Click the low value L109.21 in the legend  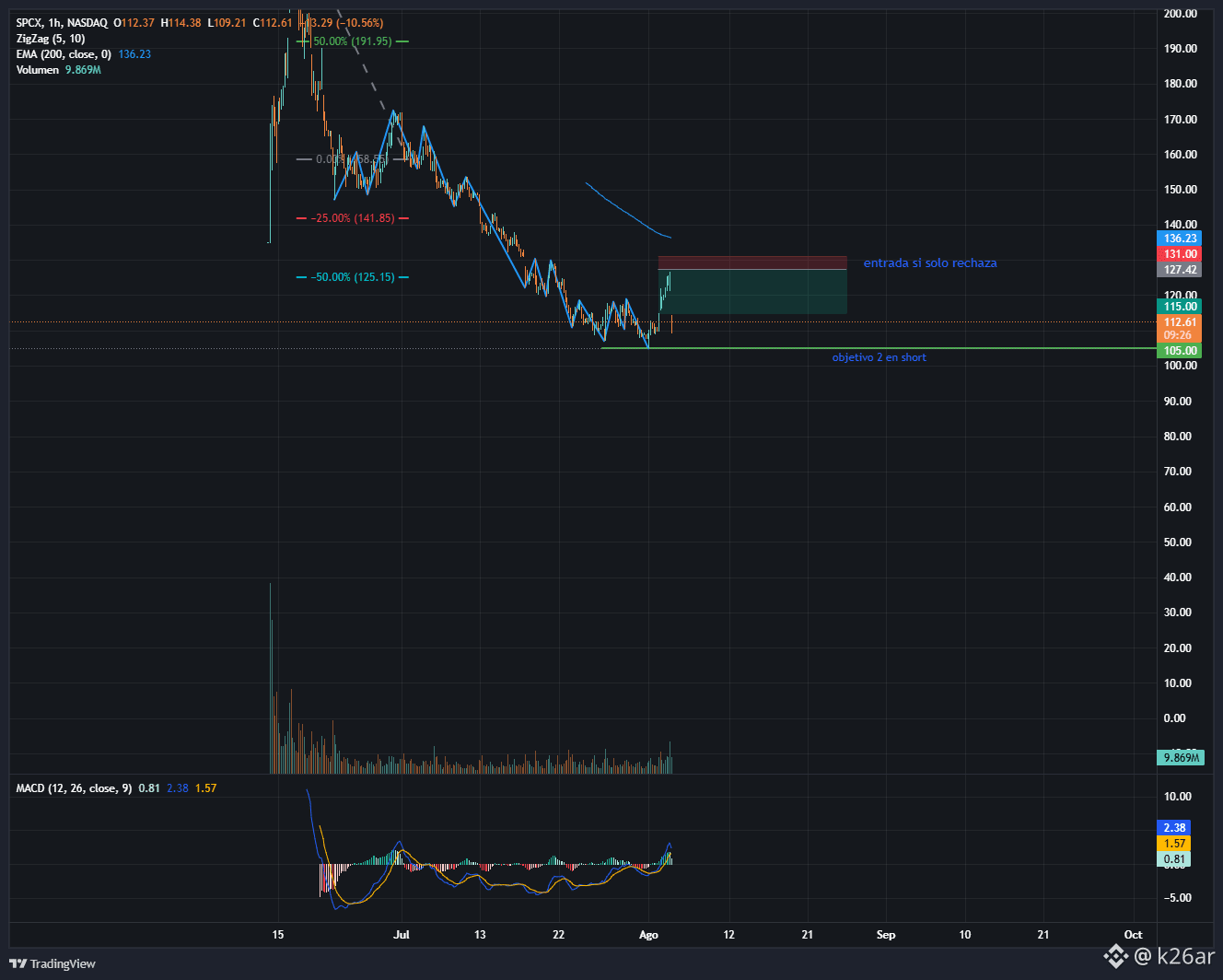coord(227,23)
